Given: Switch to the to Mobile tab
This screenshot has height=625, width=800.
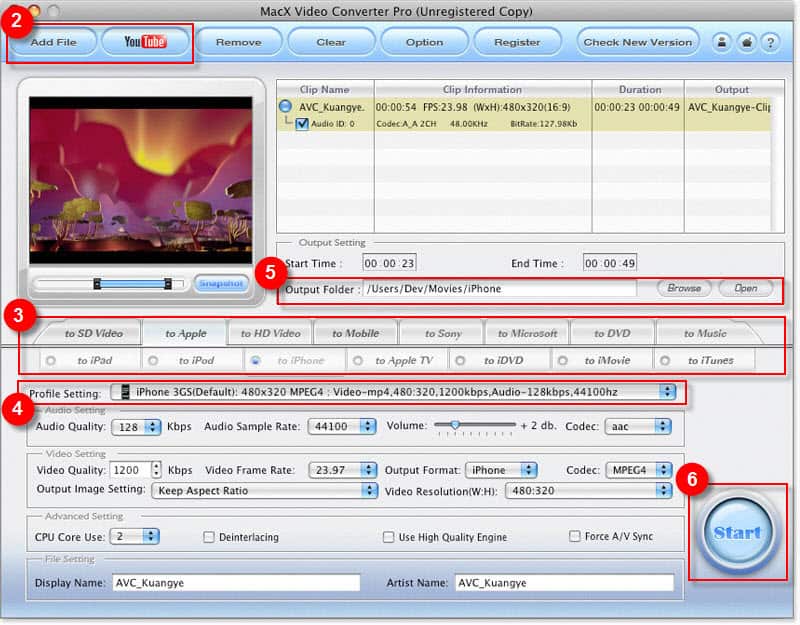Looking at the screenshot, I should pyautogui.click(x=356, y=332).
